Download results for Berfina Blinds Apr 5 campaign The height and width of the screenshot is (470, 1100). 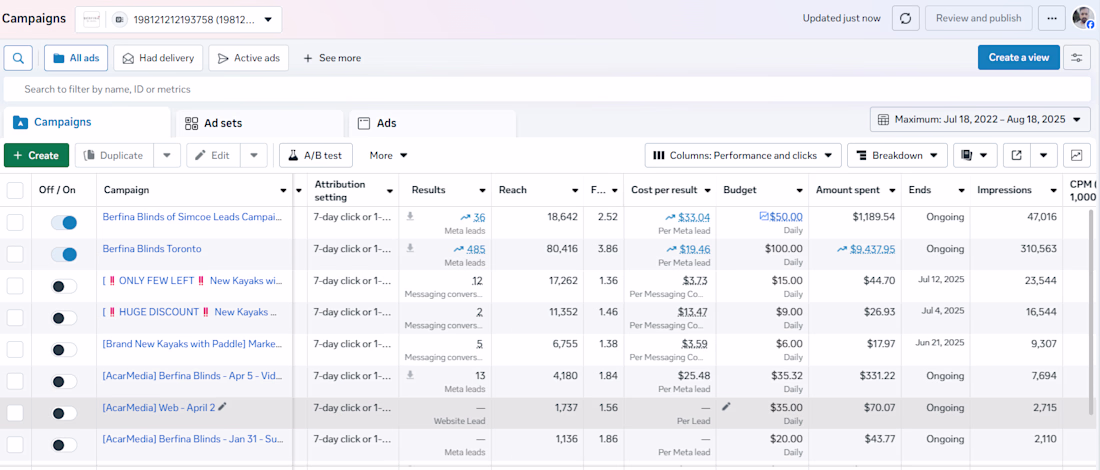410,375
